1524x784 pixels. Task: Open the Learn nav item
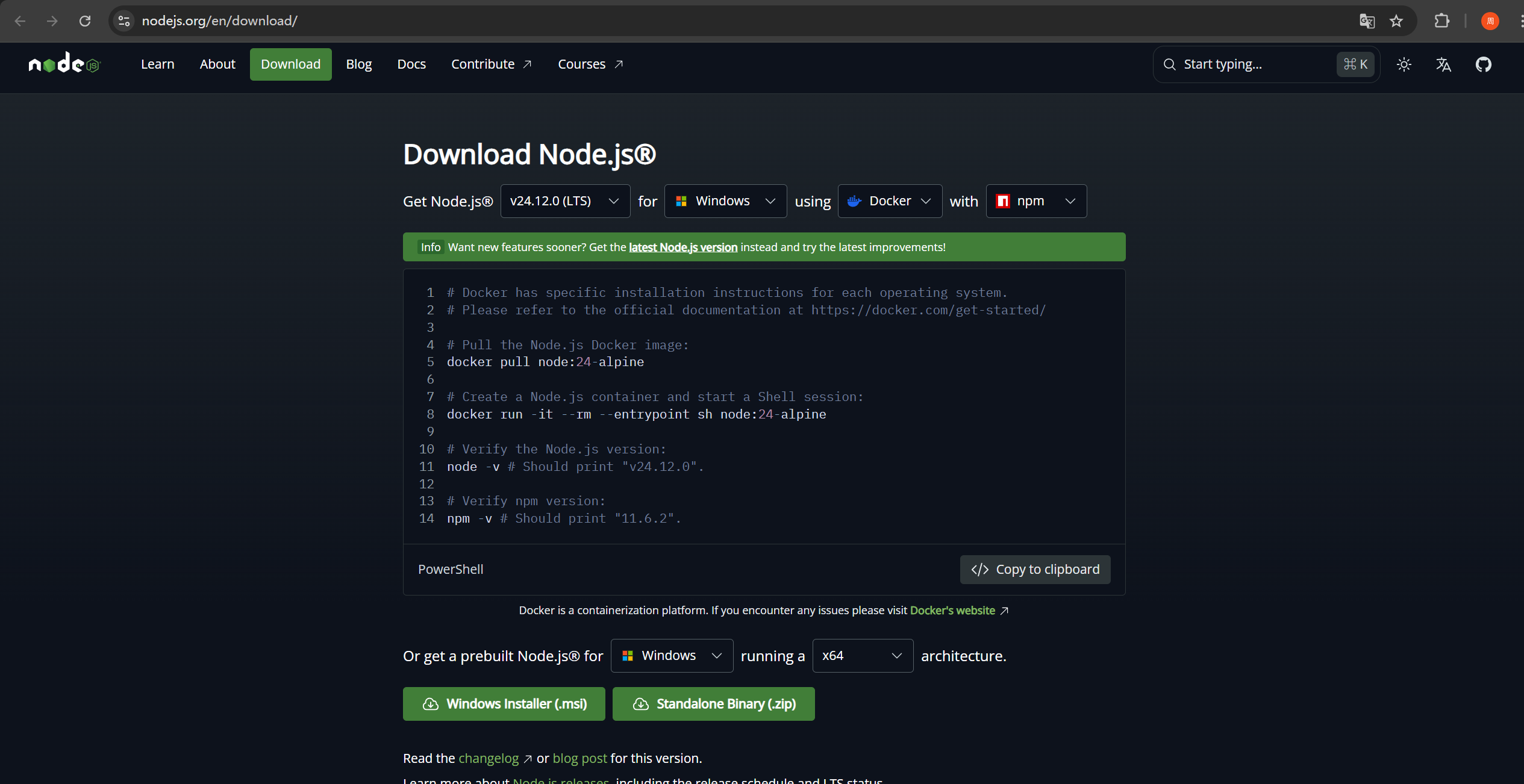point(158,64)
